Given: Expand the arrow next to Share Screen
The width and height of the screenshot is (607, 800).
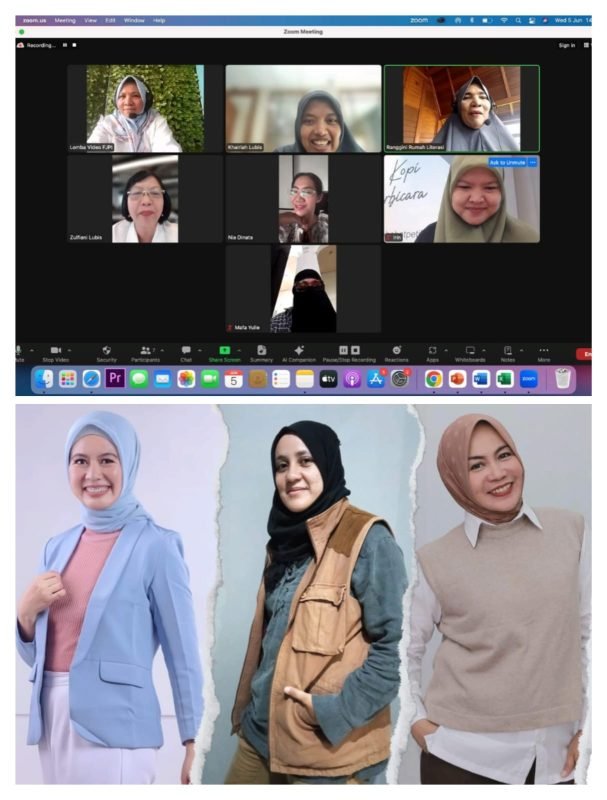Looking at the screenshot, I should pyautogui.click(x=239, y=350).
